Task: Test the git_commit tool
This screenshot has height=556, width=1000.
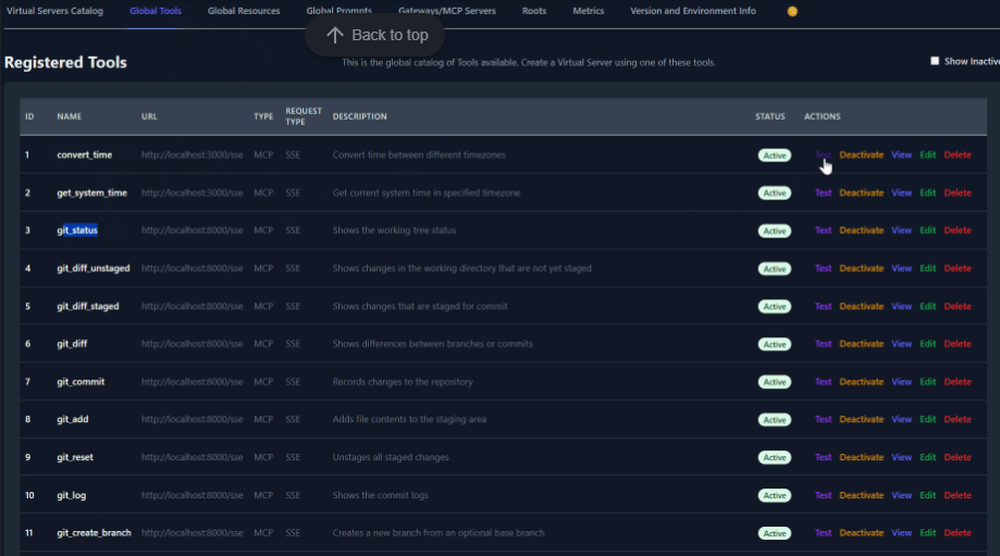Action: tap(823, 382)
